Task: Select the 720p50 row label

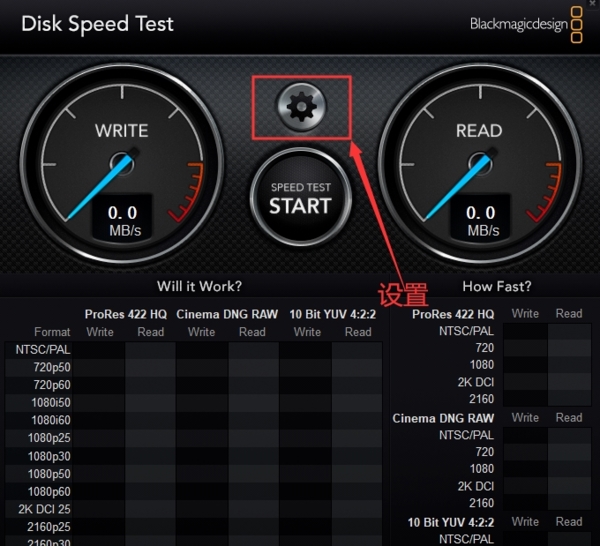Action: (x=52, y=367)
